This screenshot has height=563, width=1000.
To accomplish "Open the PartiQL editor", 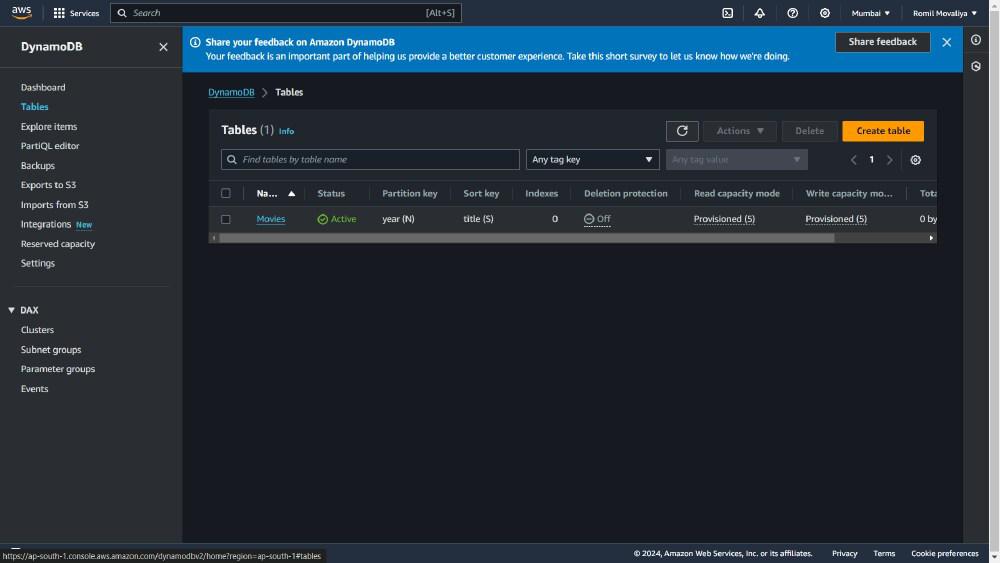I will pos(50,146).
